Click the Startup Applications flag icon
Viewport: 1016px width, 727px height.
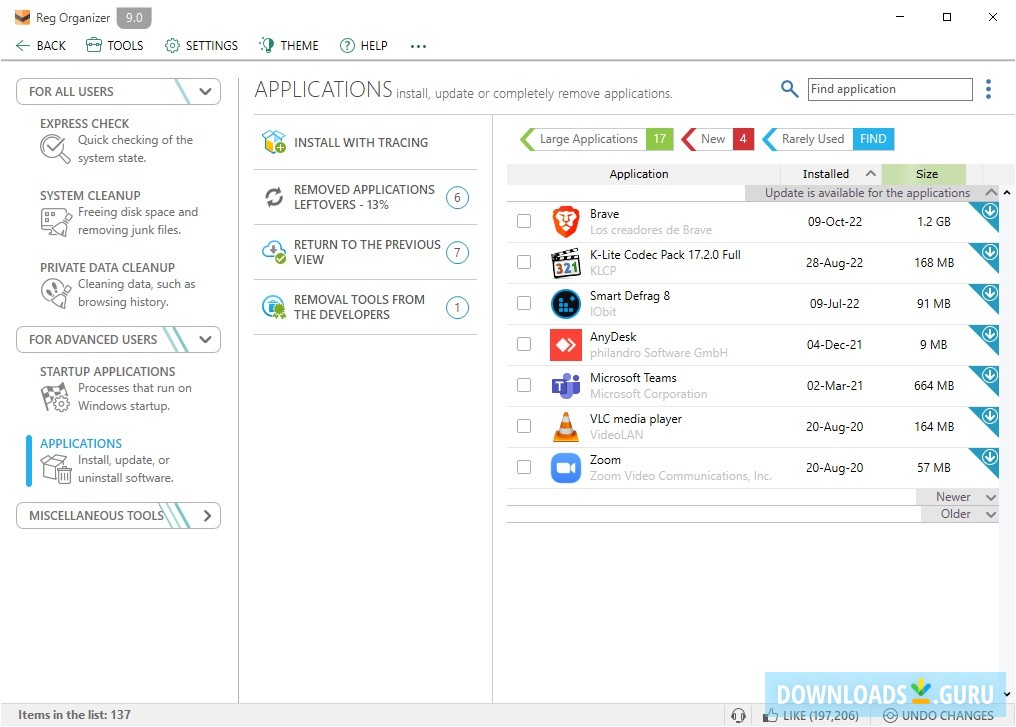tap(56, 397)
